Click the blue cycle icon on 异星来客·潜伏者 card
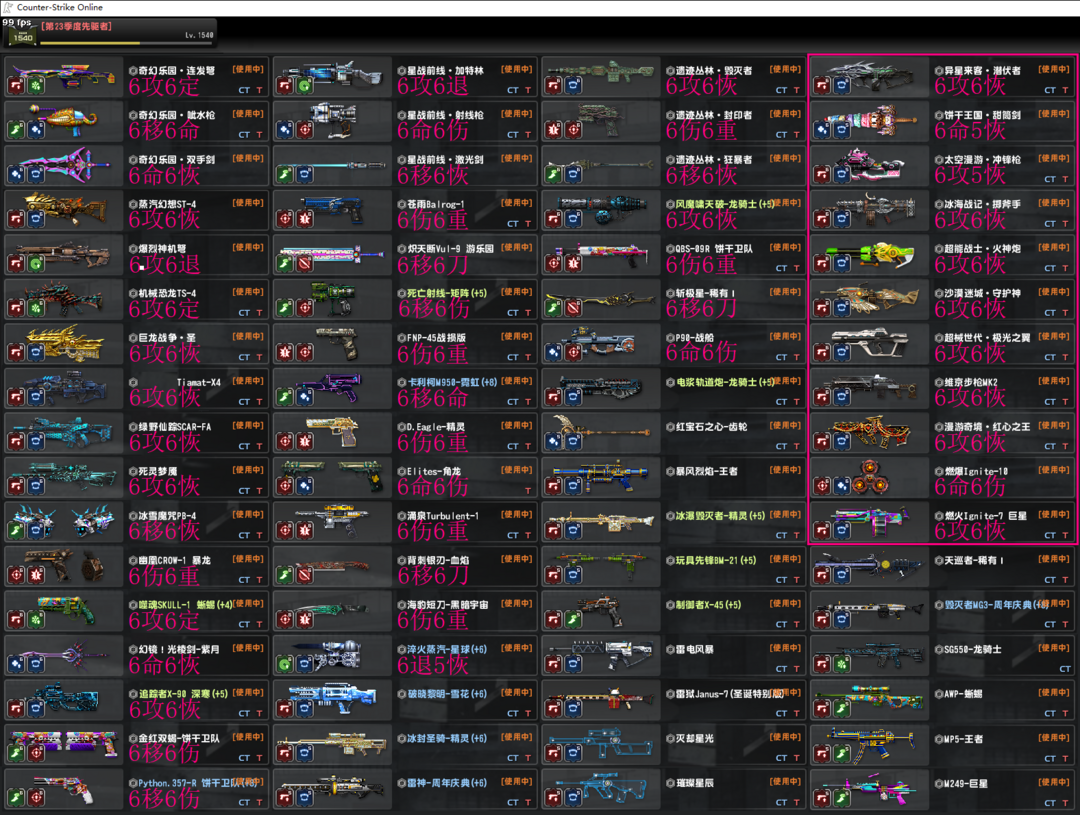Image resolution: width=1080 pixels, height=815 pixels. point(842,85)
